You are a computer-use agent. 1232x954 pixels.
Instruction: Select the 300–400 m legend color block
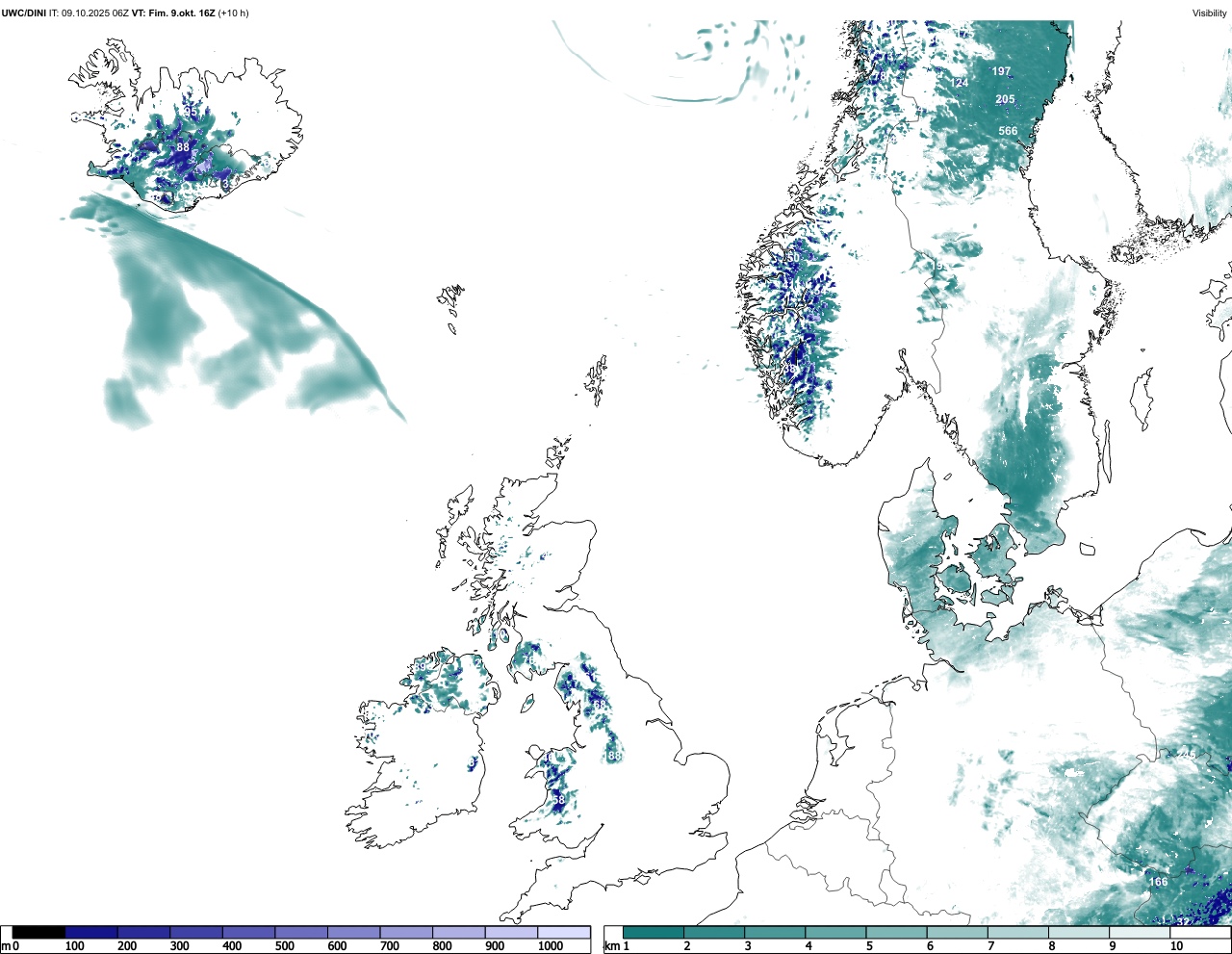pos(196,932)
